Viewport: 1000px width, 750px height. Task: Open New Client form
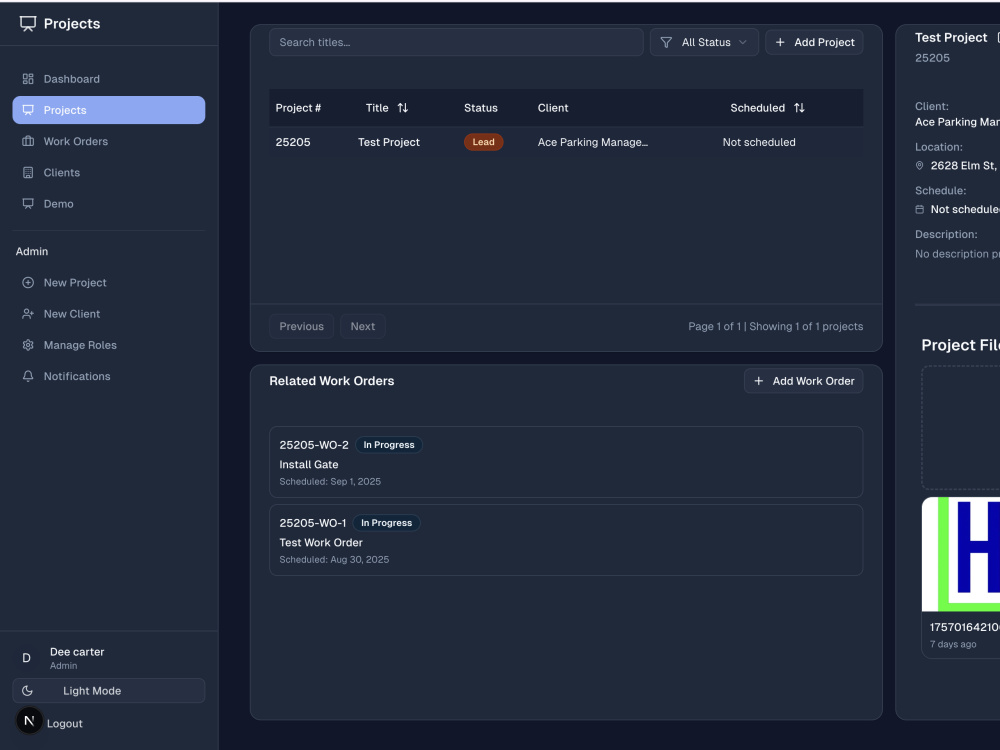tap(108, 314)
